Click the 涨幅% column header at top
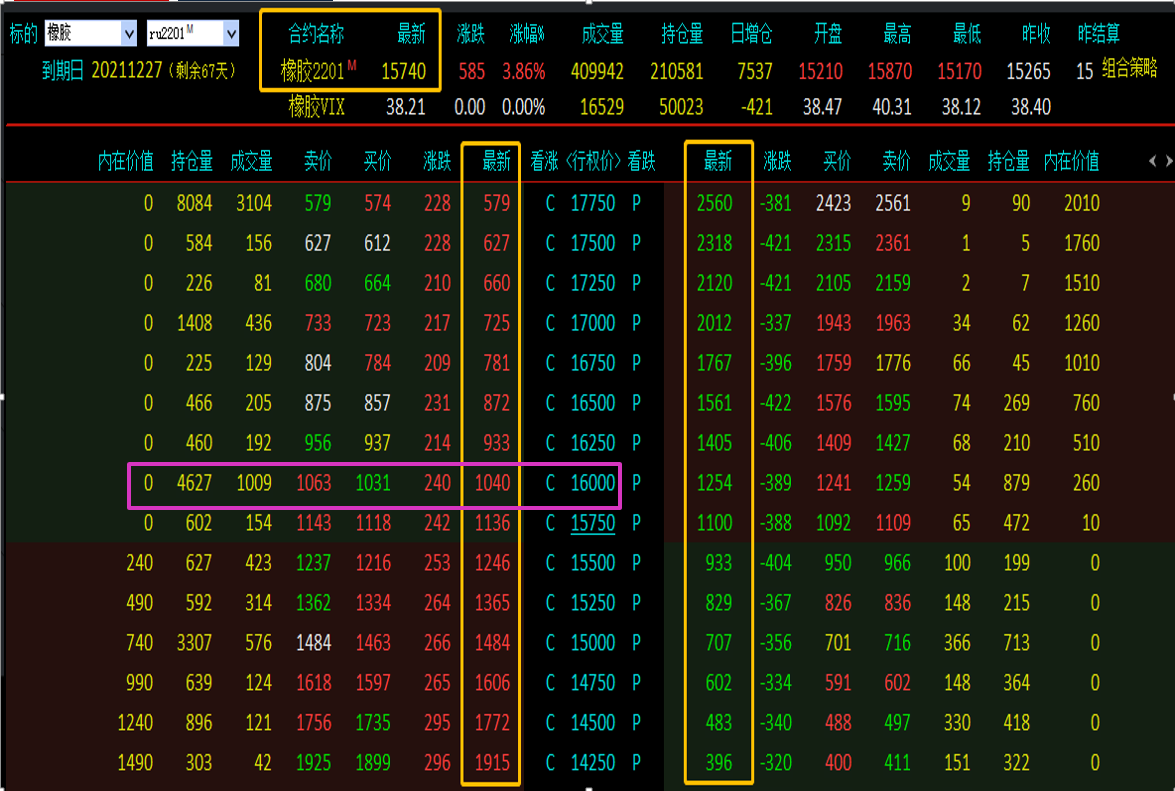 click(x=527, y=34)
